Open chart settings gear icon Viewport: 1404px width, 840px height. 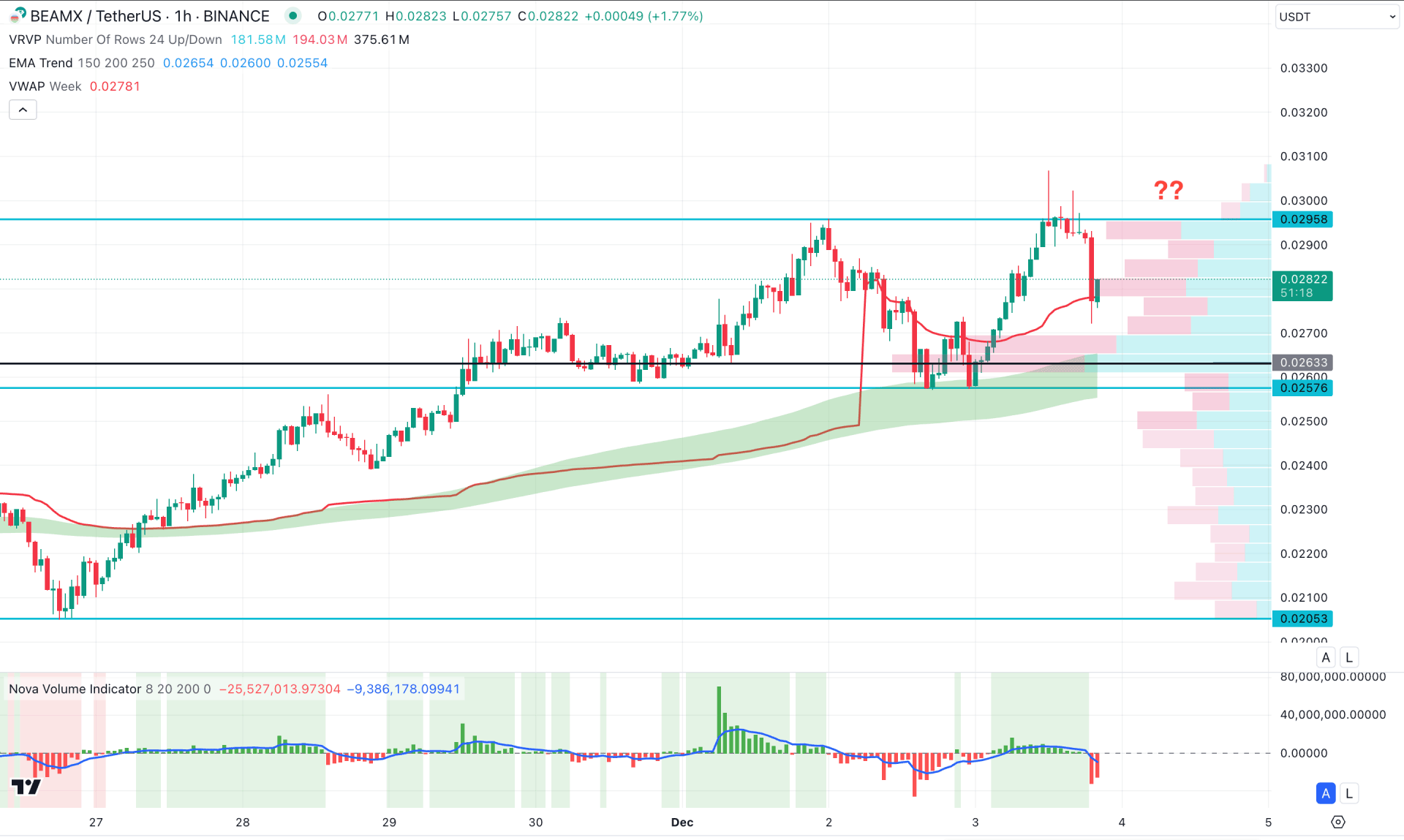point(1337,822)
